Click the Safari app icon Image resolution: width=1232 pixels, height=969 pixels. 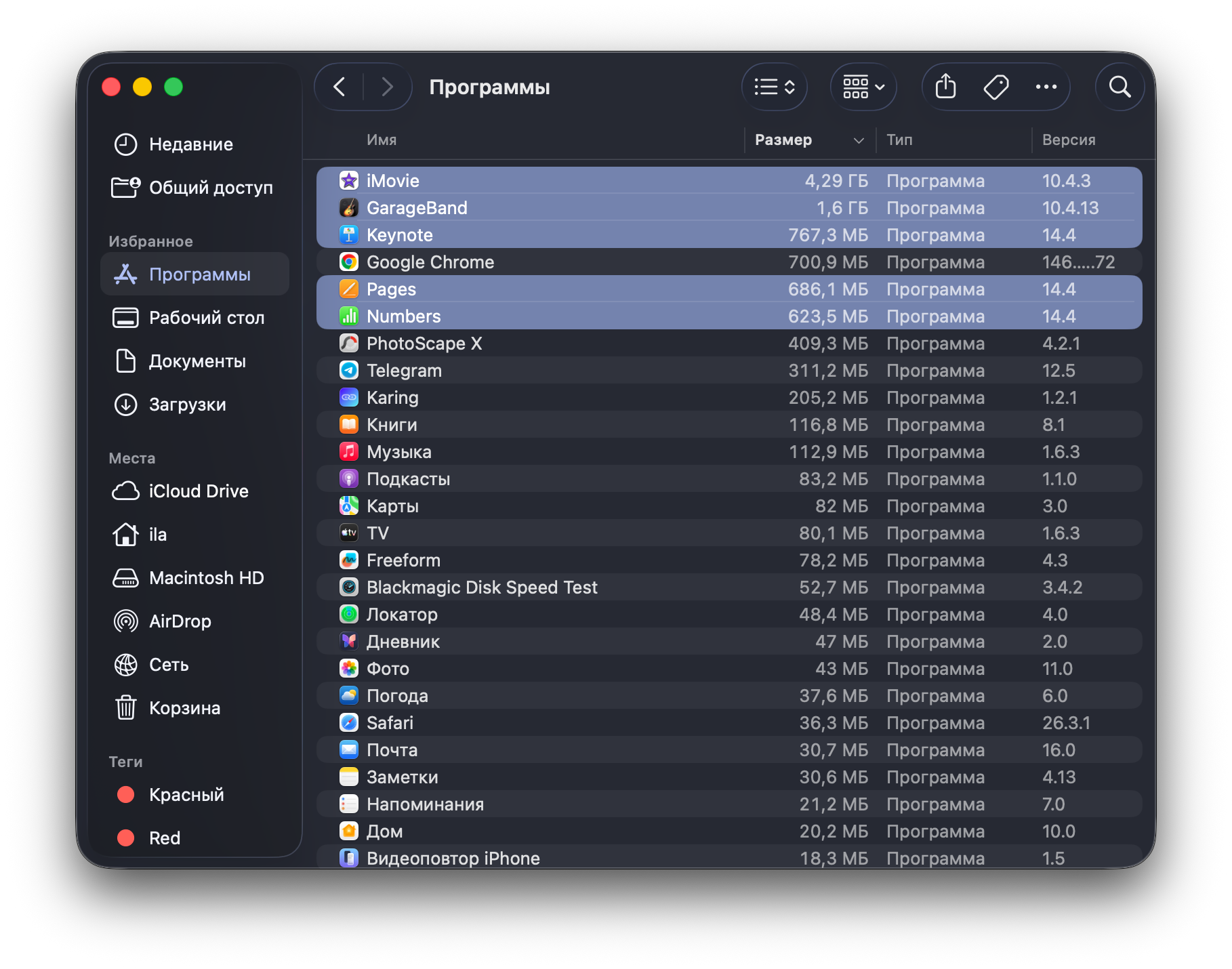[349, 723]
